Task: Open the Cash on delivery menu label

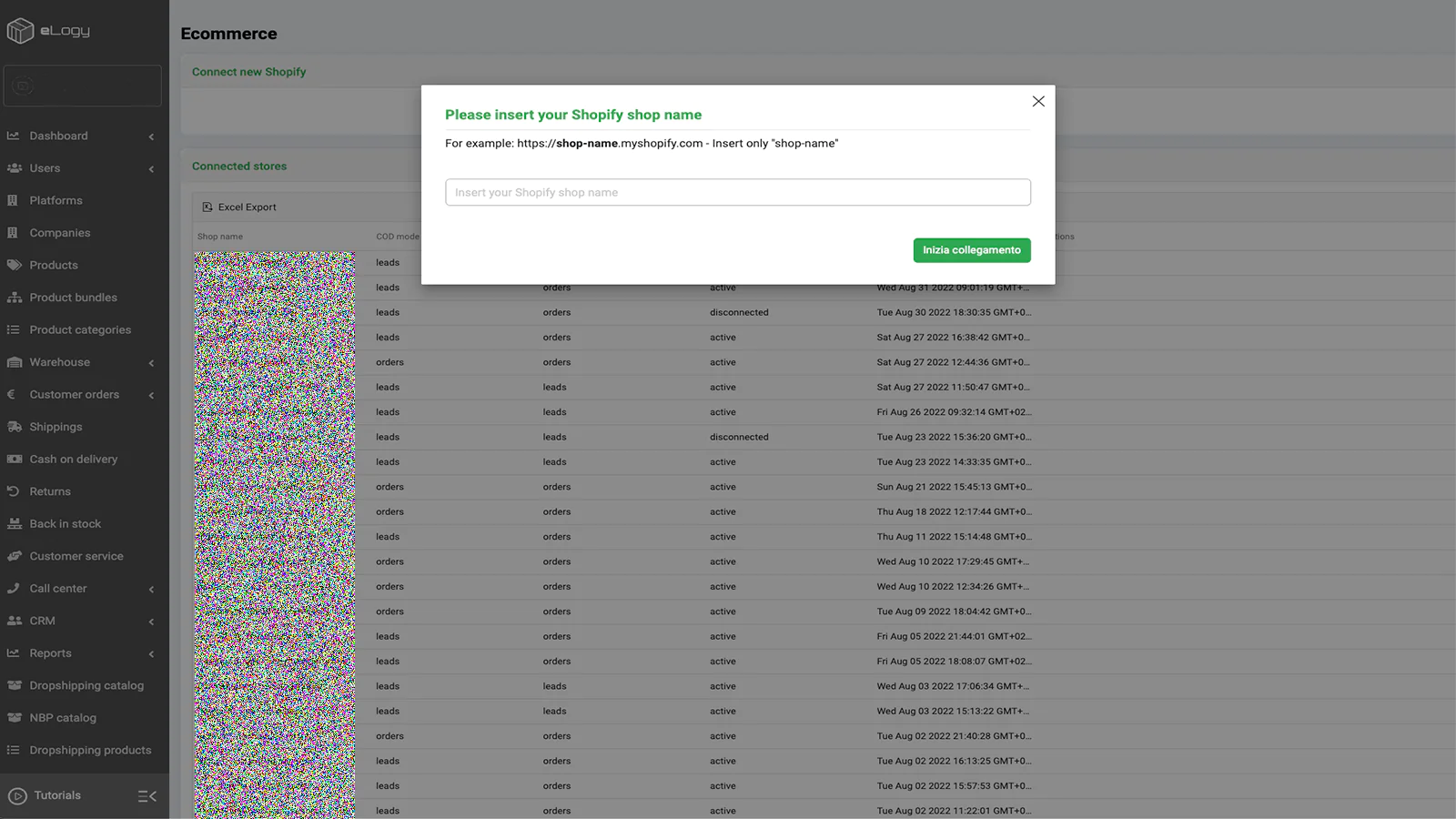Action: (x=74, y=460)
